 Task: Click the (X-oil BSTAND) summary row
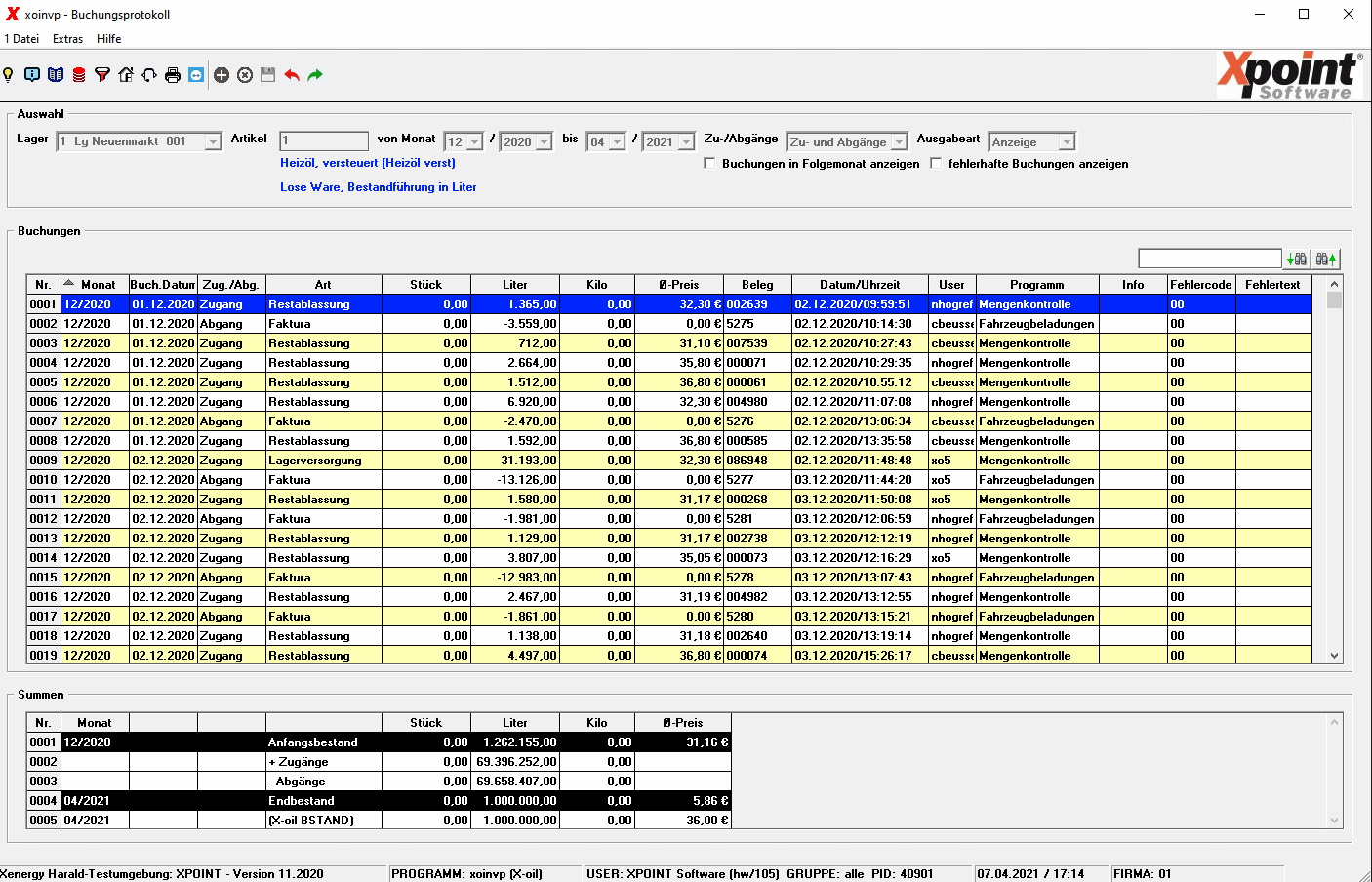(x=379, y=821)
